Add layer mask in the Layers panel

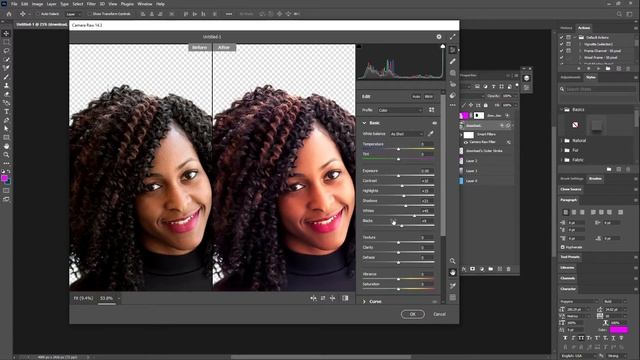tap(473, 269)
